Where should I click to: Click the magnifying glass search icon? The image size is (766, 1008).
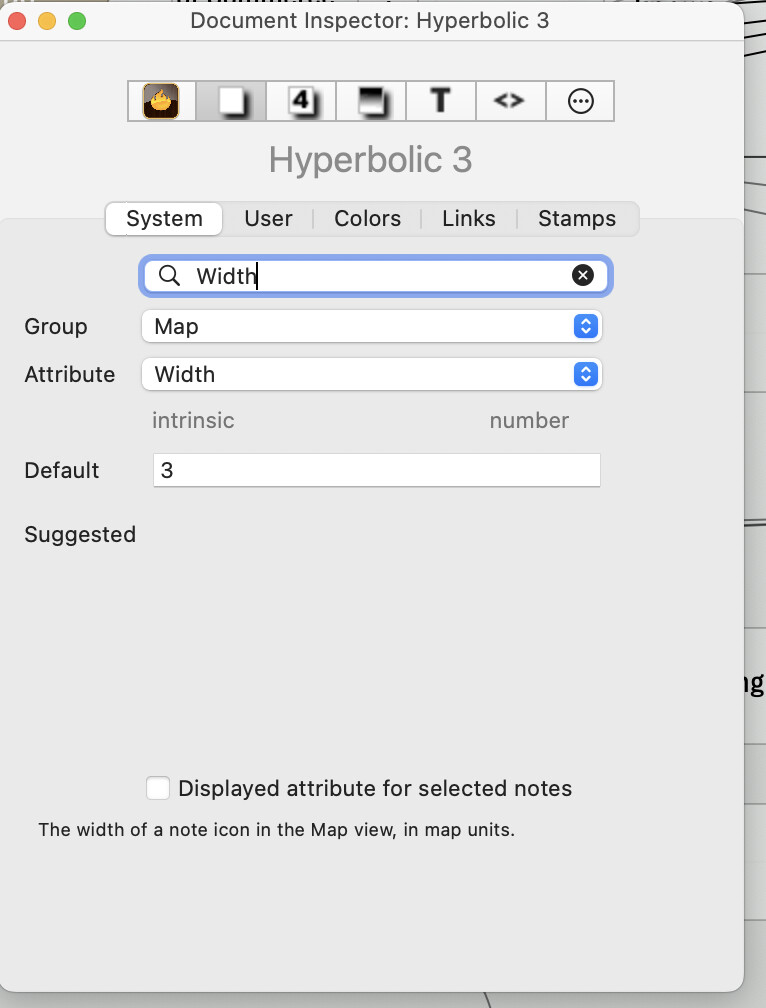click(x=170, y=276)
